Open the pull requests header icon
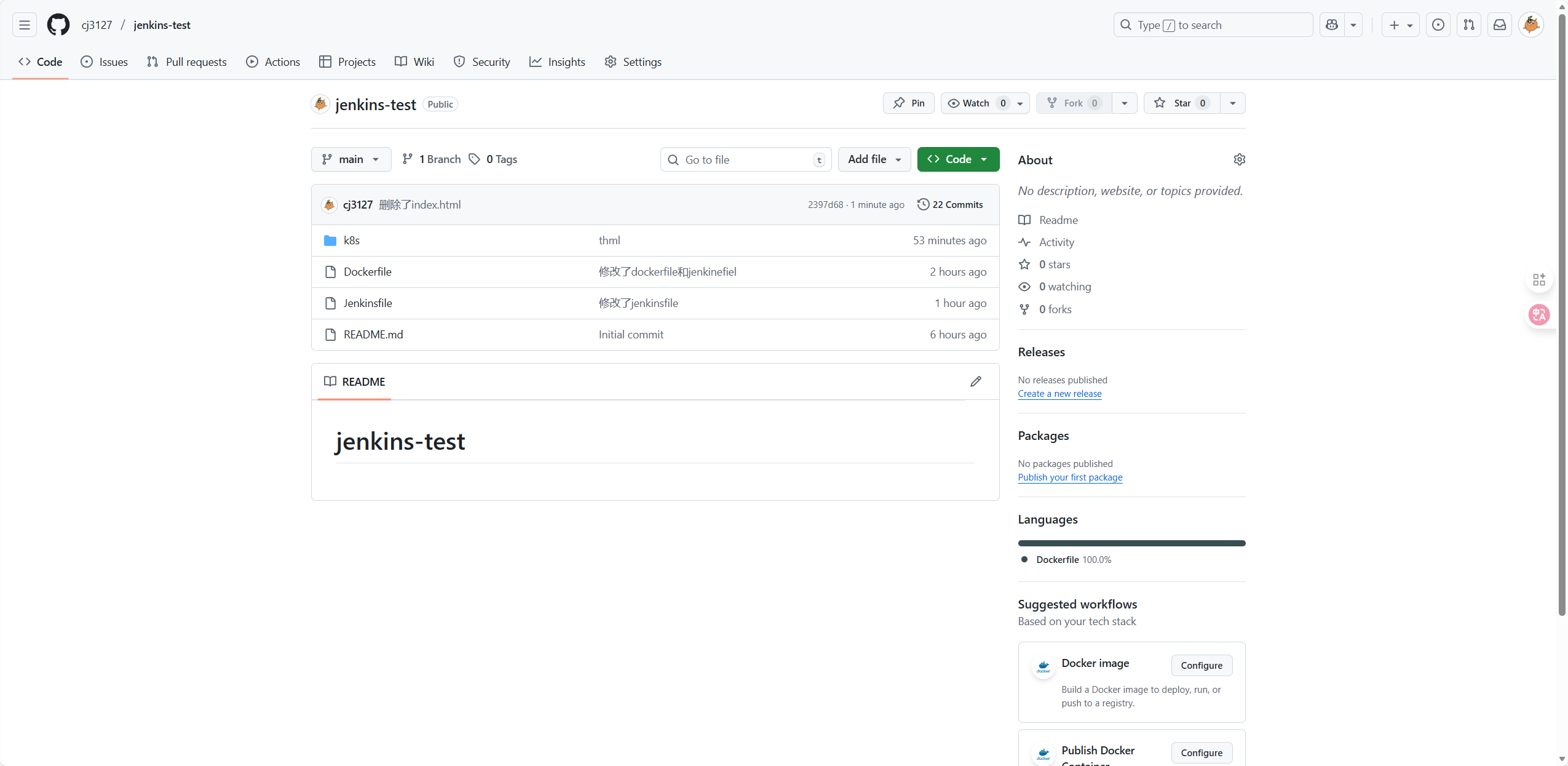This screenshot has height=766, width=1568. 1469,25
